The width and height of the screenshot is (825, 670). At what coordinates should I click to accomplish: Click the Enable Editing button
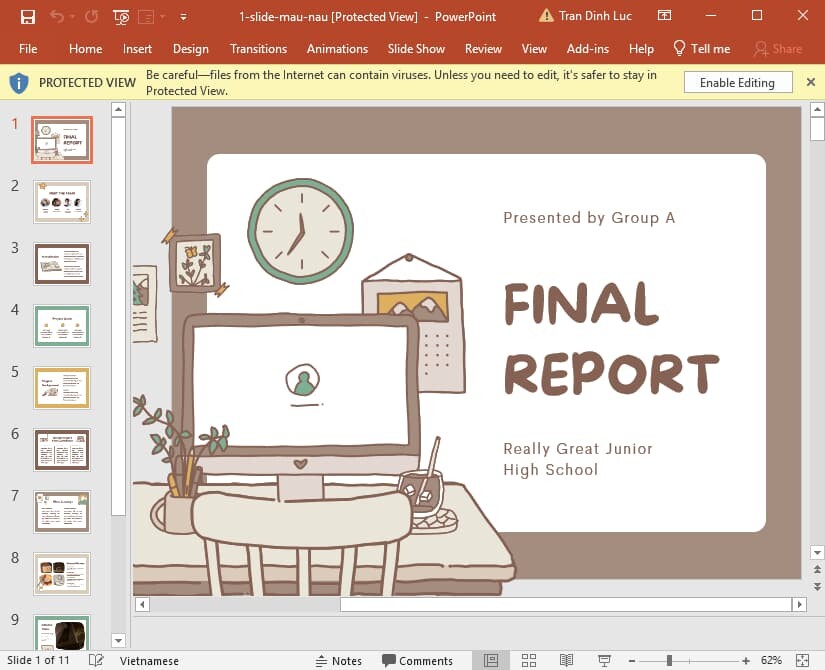click(x=737, y=82)
